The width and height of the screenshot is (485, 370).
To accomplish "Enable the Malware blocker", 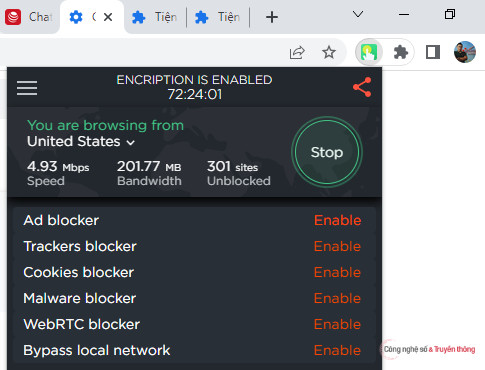I will 337,298.
